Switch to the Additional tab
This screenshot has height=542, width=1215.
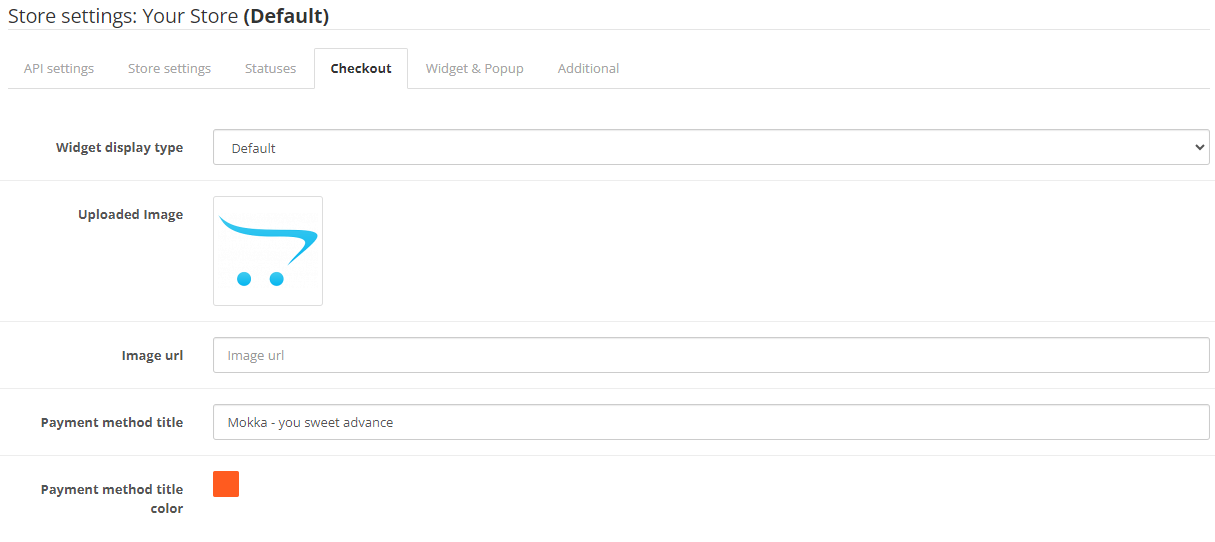coord(588,69)
